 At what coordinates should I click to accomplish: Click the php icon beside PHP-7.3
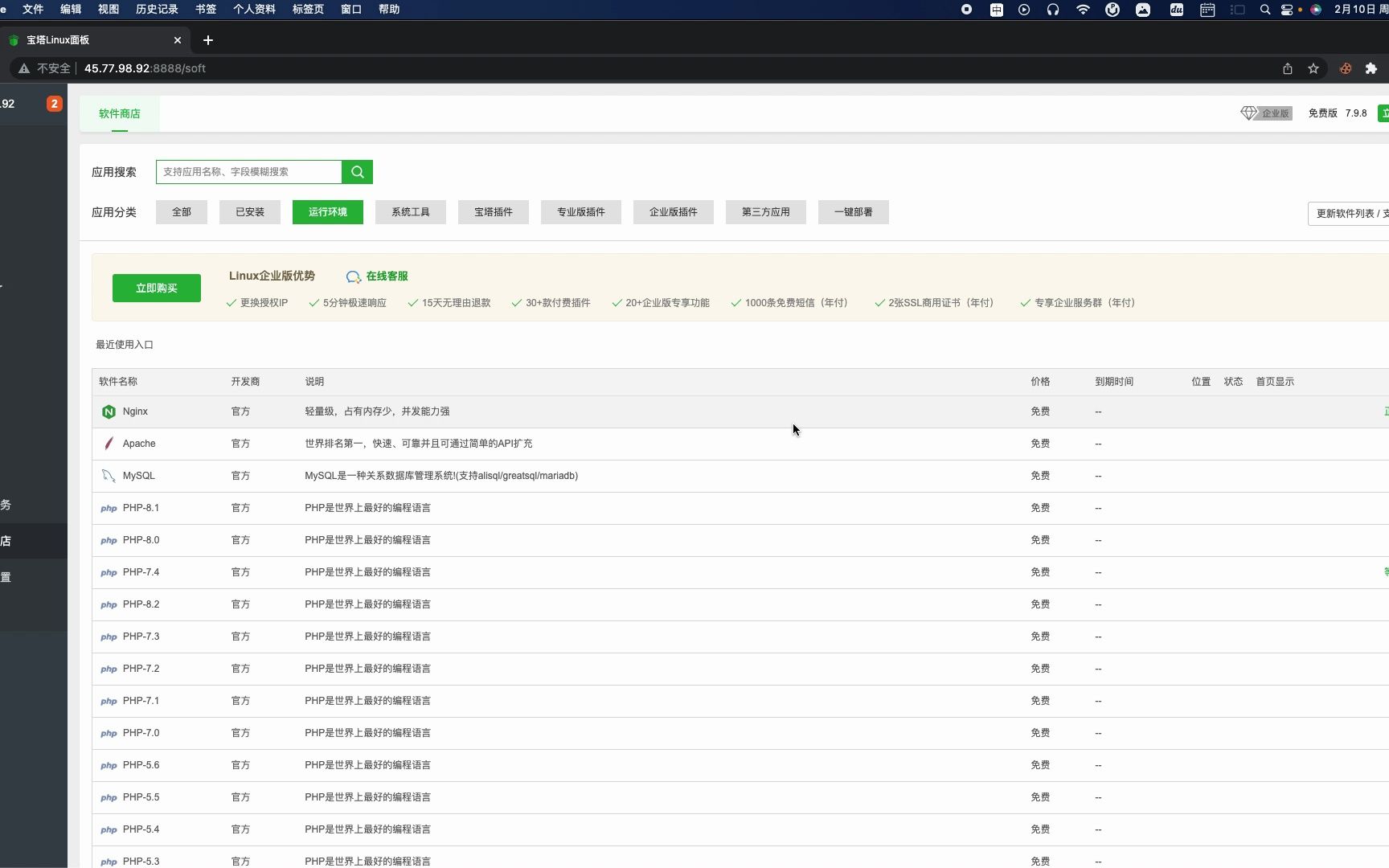(109, 637)
